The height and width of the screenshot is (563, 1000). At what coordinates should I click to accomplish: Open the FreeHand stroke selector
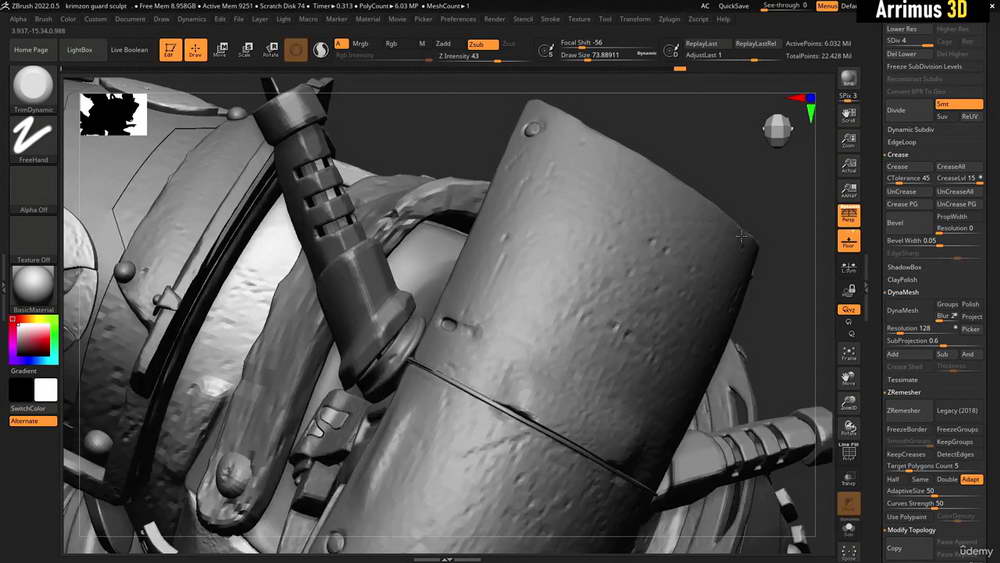(x=33, y=139)
